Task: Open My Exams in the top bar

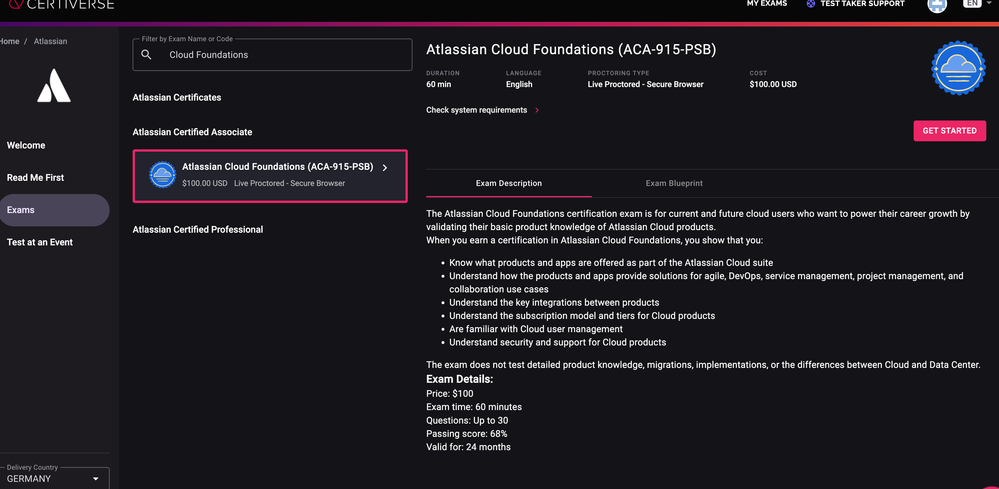Action: [766, 4]
